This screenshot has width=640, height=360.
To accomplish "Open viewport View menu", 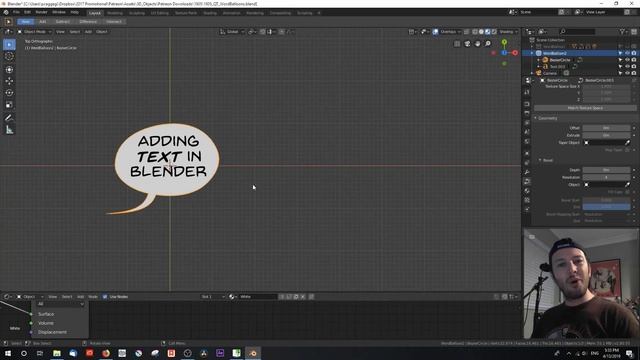I will (x=60, y=31).
